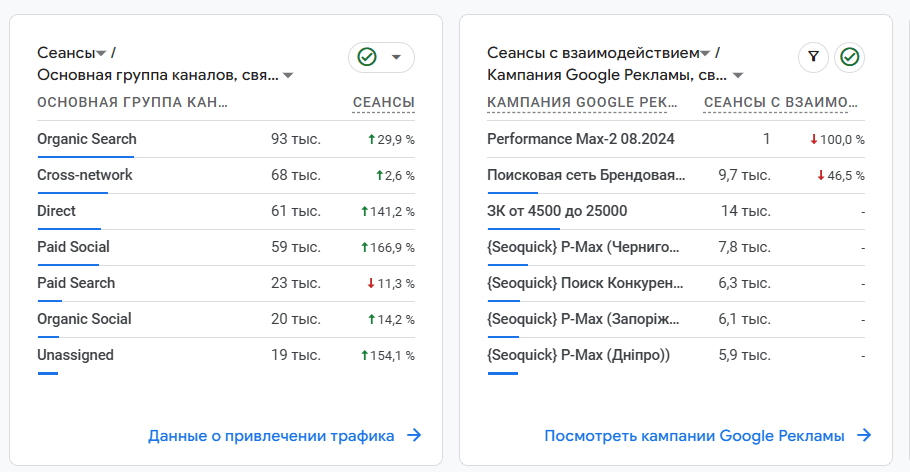Select the Direct channel row
Image resolution: width=910 pixels, height=472 pixels.
tap(226, 211)
